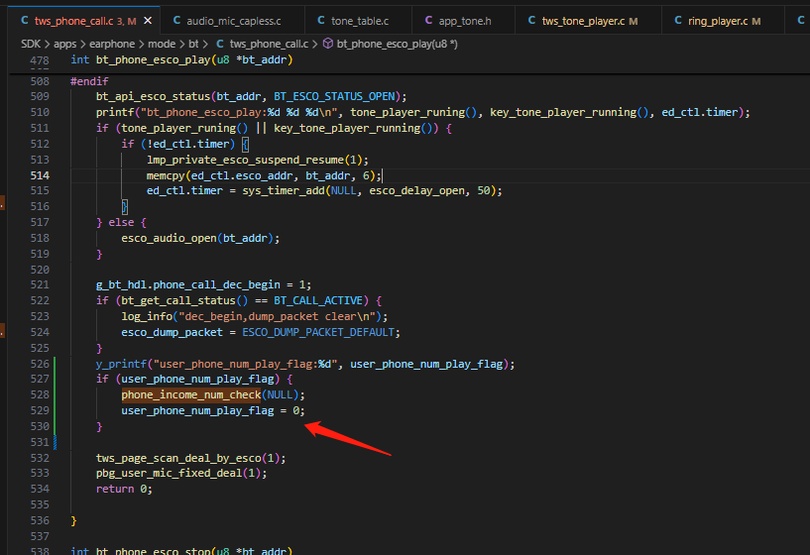Open the tone_table.c tab

pyautogui.click(x=353, y=21)
